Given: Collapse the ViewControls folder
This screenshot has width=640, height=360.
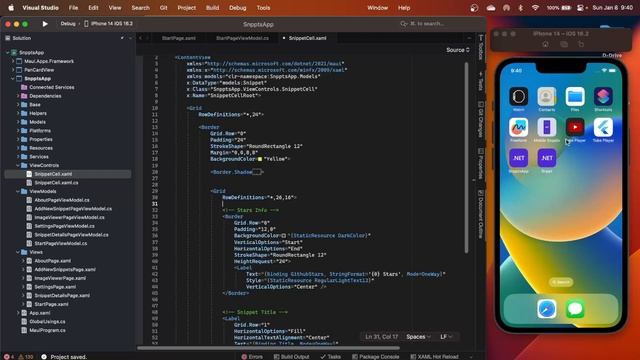Looking at the screenshot, I should pos(18,165).
